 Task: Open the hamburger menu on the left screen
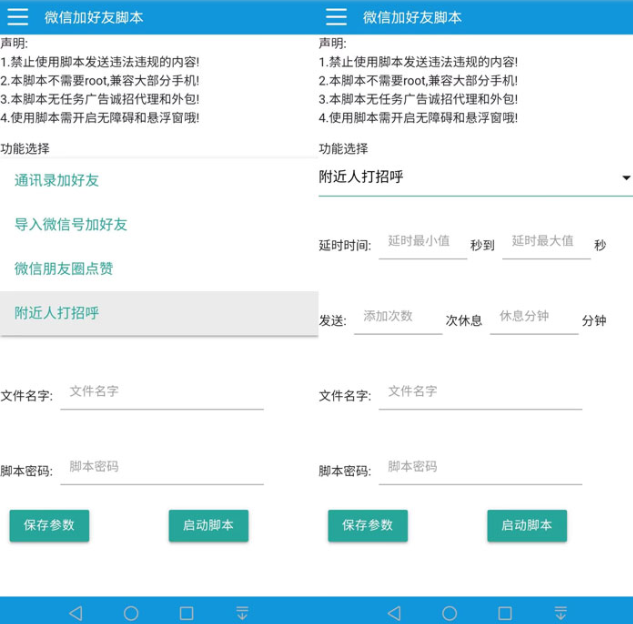(18, 17)
